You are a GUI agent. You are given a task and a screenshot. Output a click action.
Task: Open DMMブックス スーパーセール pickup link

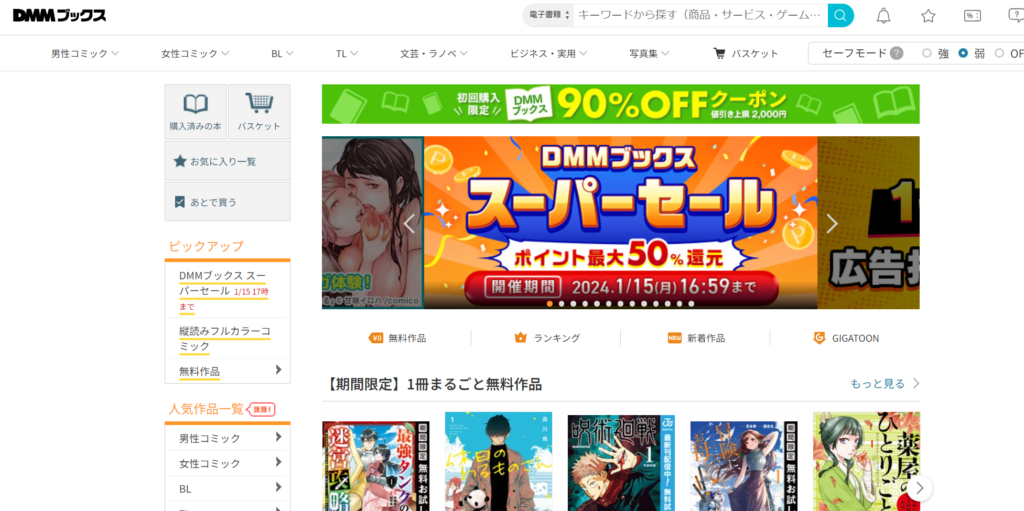tap(224, 290)
